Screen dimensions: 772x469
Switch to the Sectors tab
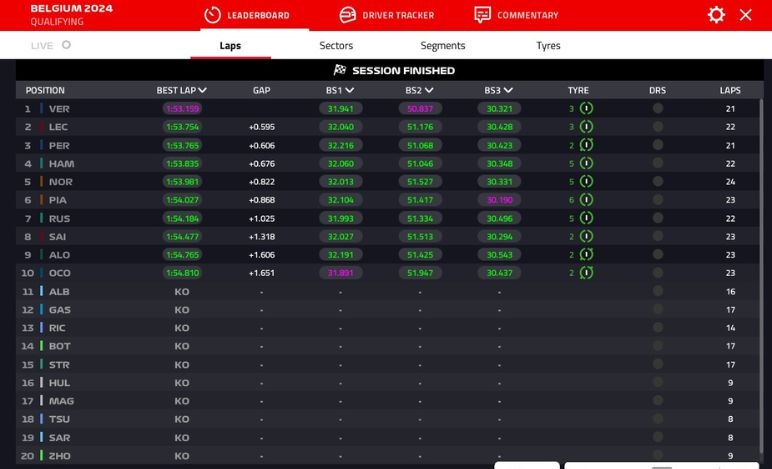[x=336, y=46]
